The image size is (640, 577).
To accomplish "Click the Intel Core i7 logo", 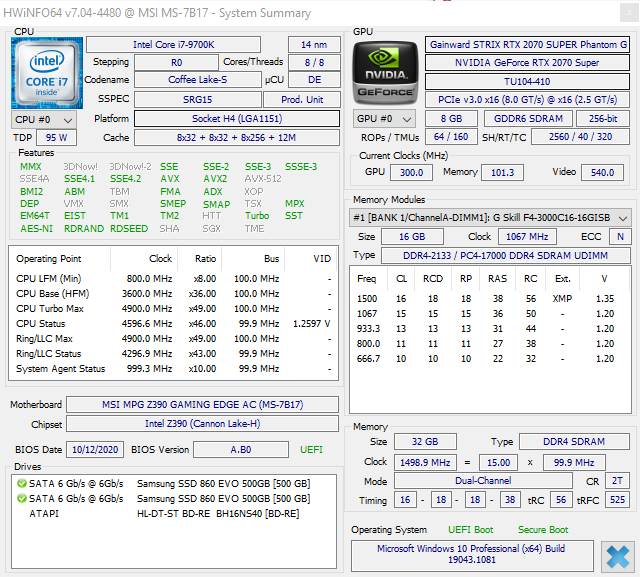I will (x=47, y=73).
